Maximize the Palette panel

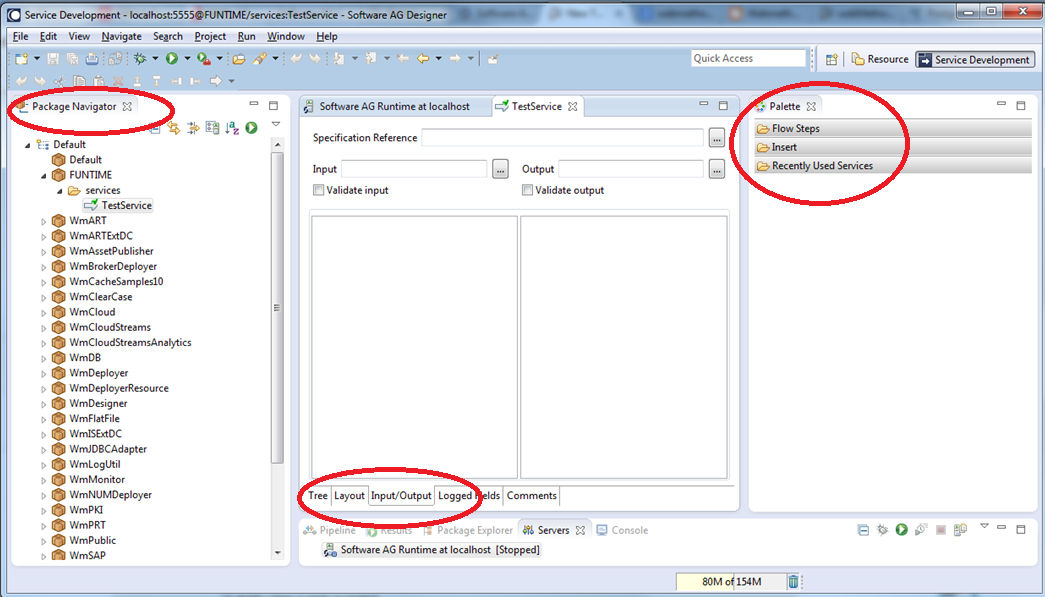click(x=1020, y=105)
